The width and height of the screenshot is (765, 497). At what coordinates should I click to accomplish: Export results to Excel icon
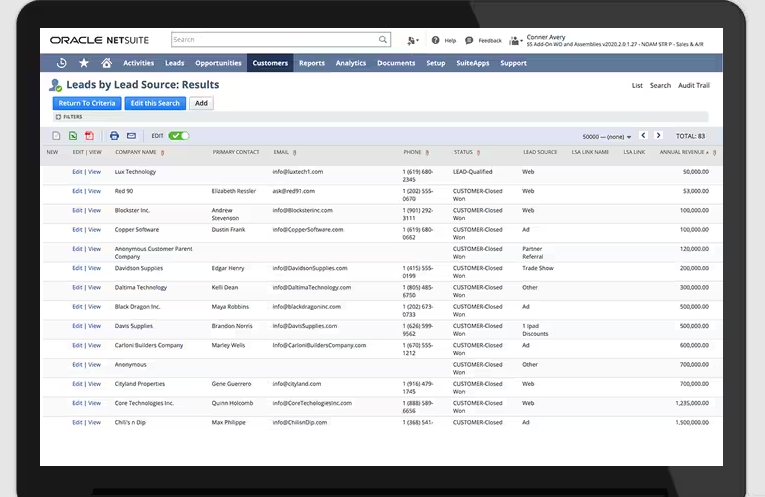73,136
